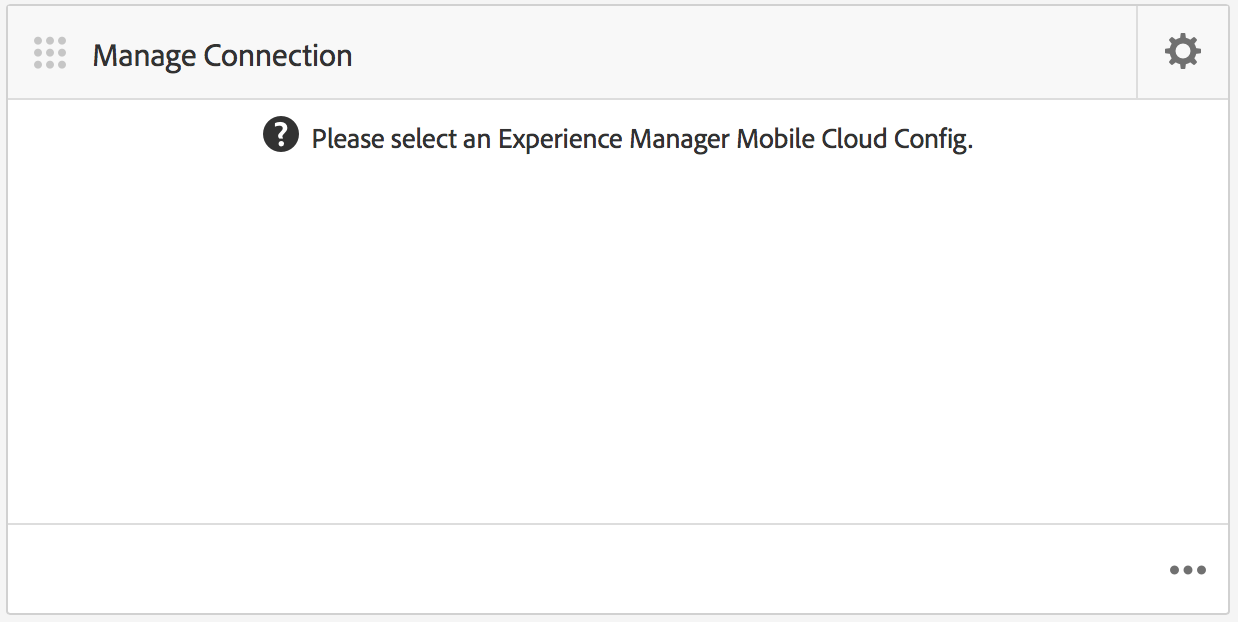This screenshot has width=1238, height=622.
Task: Grab the Manage Connection tile reorder handle
Action: [x=50, y=53]
